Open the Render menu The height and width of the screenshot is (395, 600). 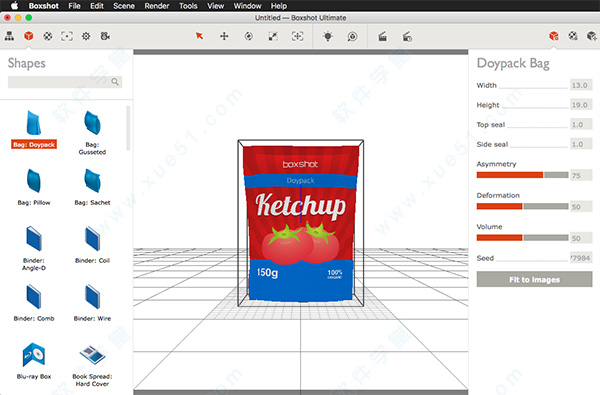point(157,6)
